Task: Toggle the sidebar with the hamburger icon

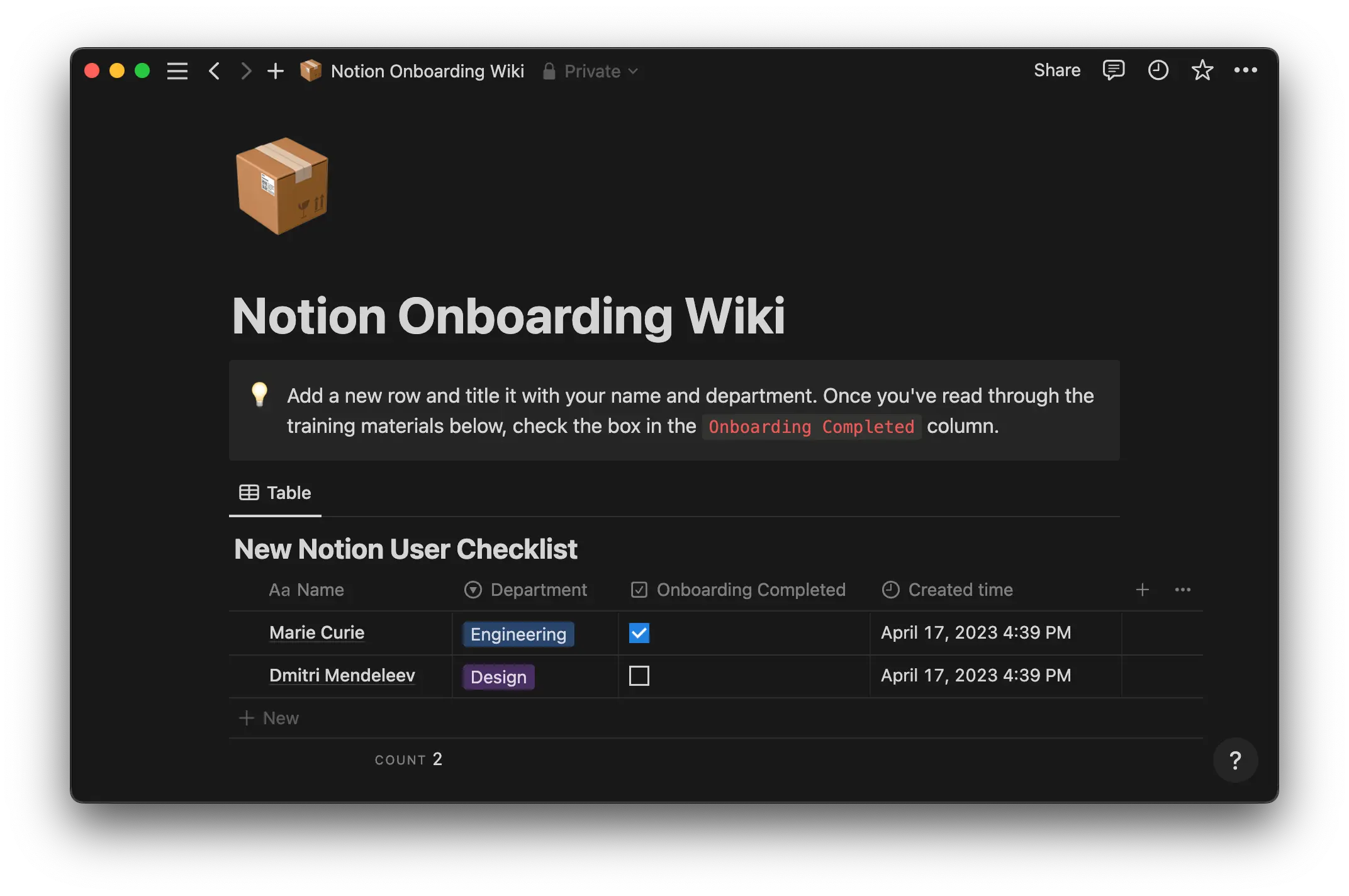Action: (x=177, y=70)
